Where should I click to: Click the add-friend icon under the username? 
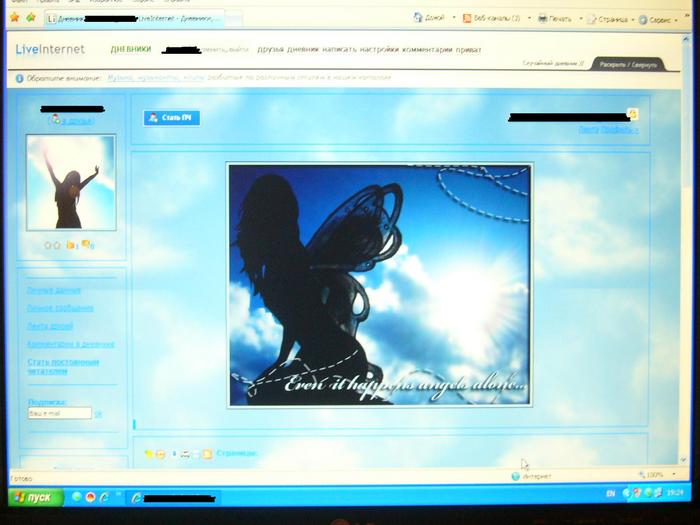click(55, 120)
